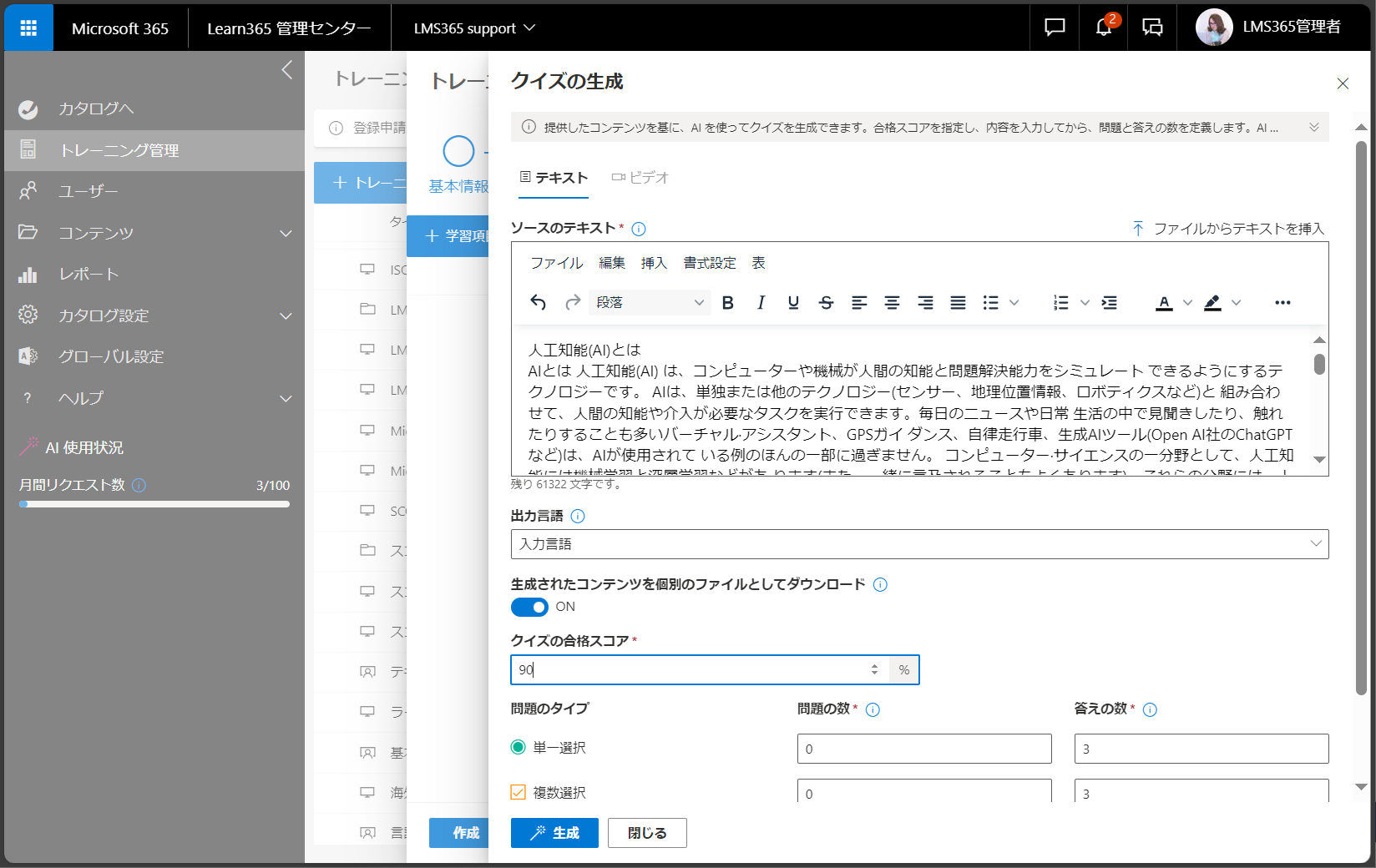Screen dimensions: 1376x868
Task: Open the ファイル editor menu
Action: pyautogui.click(x=557, y=263)
